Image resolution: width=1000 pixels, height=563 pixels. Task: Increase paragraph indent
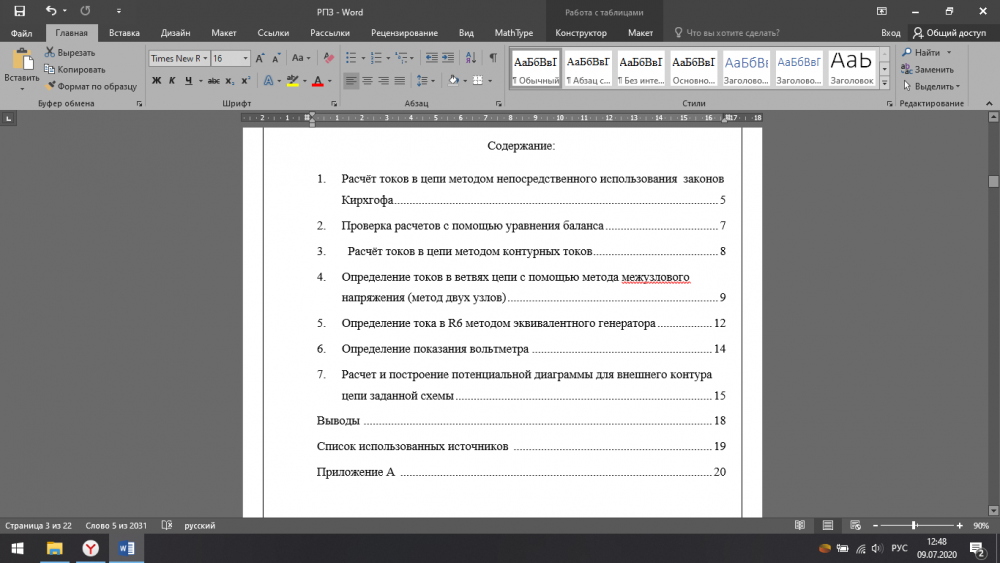[449, 58]
